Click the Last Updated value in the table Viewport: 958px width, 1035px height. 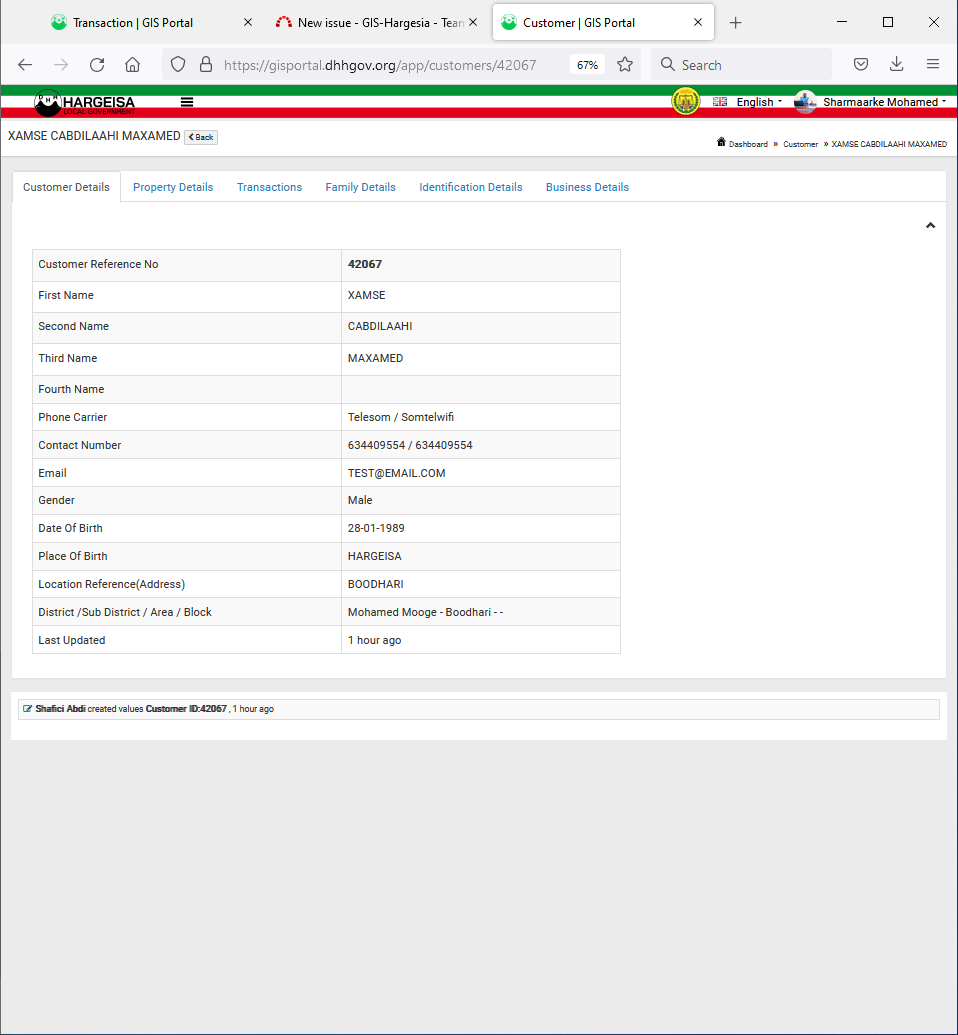(374, 640)
